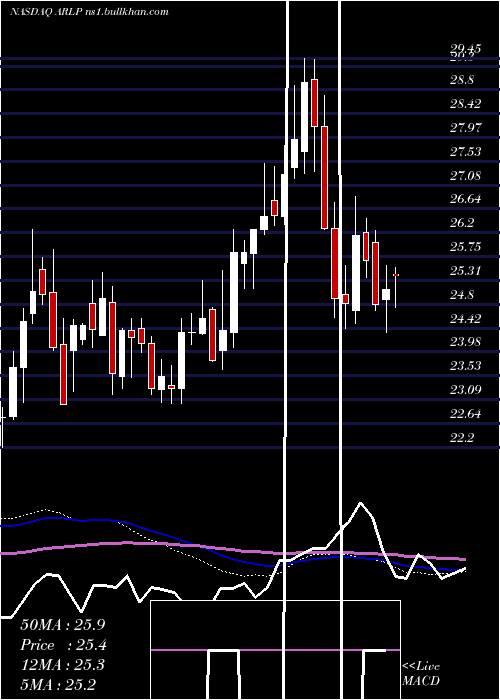Click the 24.42 price axis label

[465, 319]
